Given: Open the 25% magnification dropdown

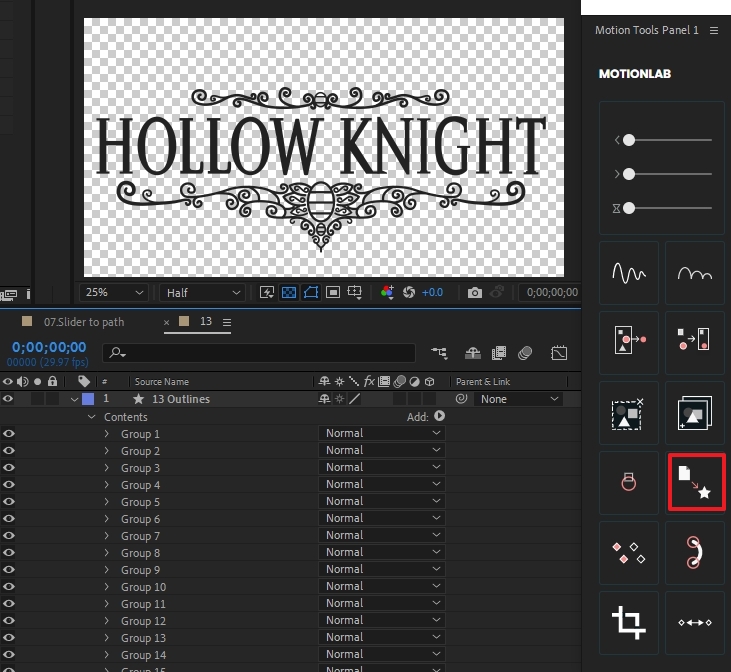Looking at the screenshot, I should tap(114, 292).
